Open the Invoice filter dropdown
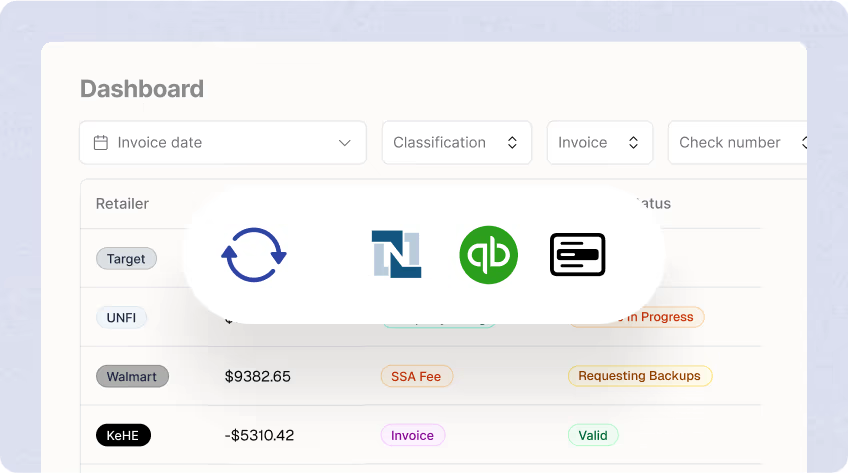Viewport: 848px width, 473px height. point(600,143)
